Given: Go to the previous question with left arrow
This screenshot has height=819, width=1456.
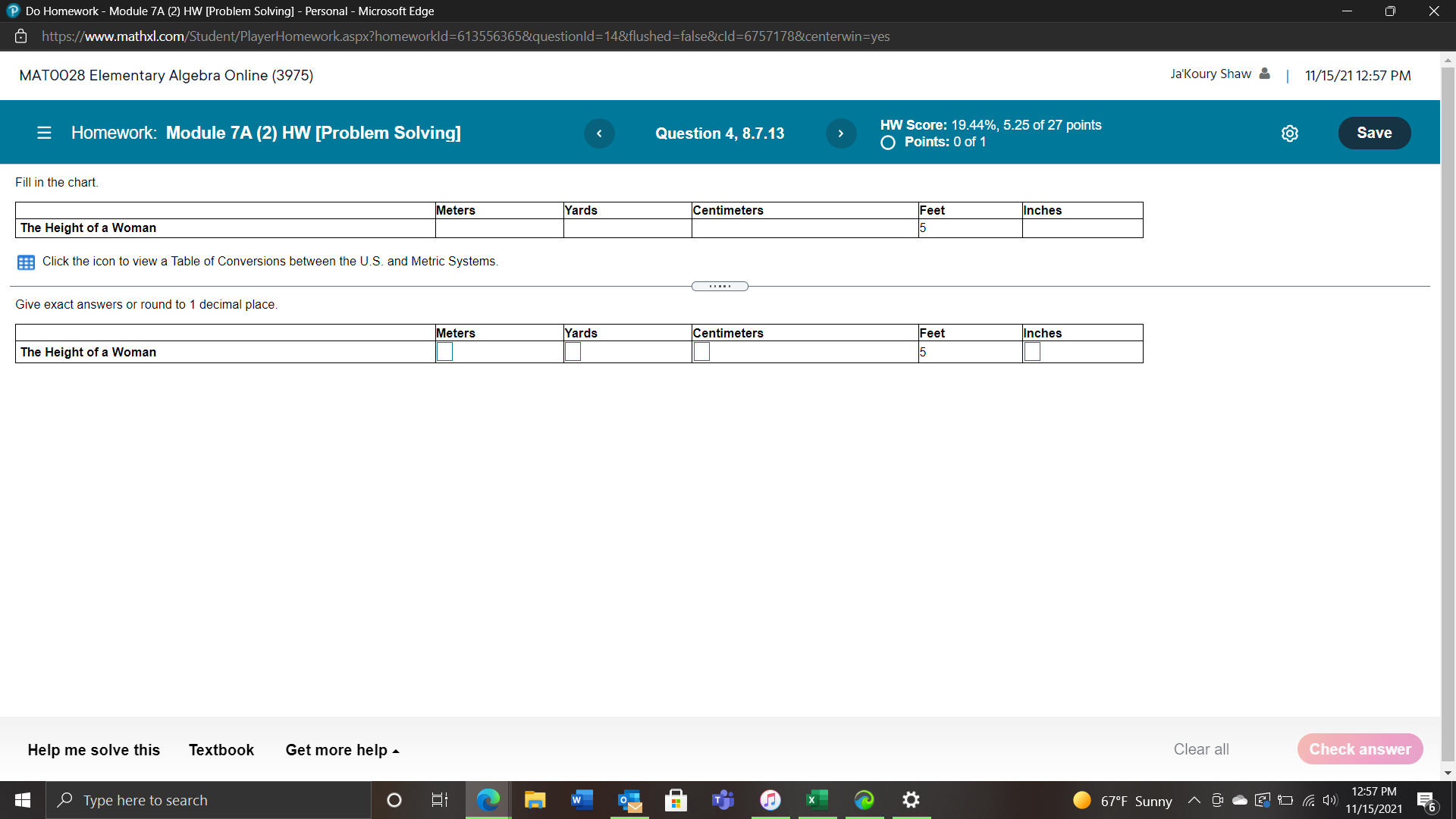Looking at the screenshot, I should (600, 133).
